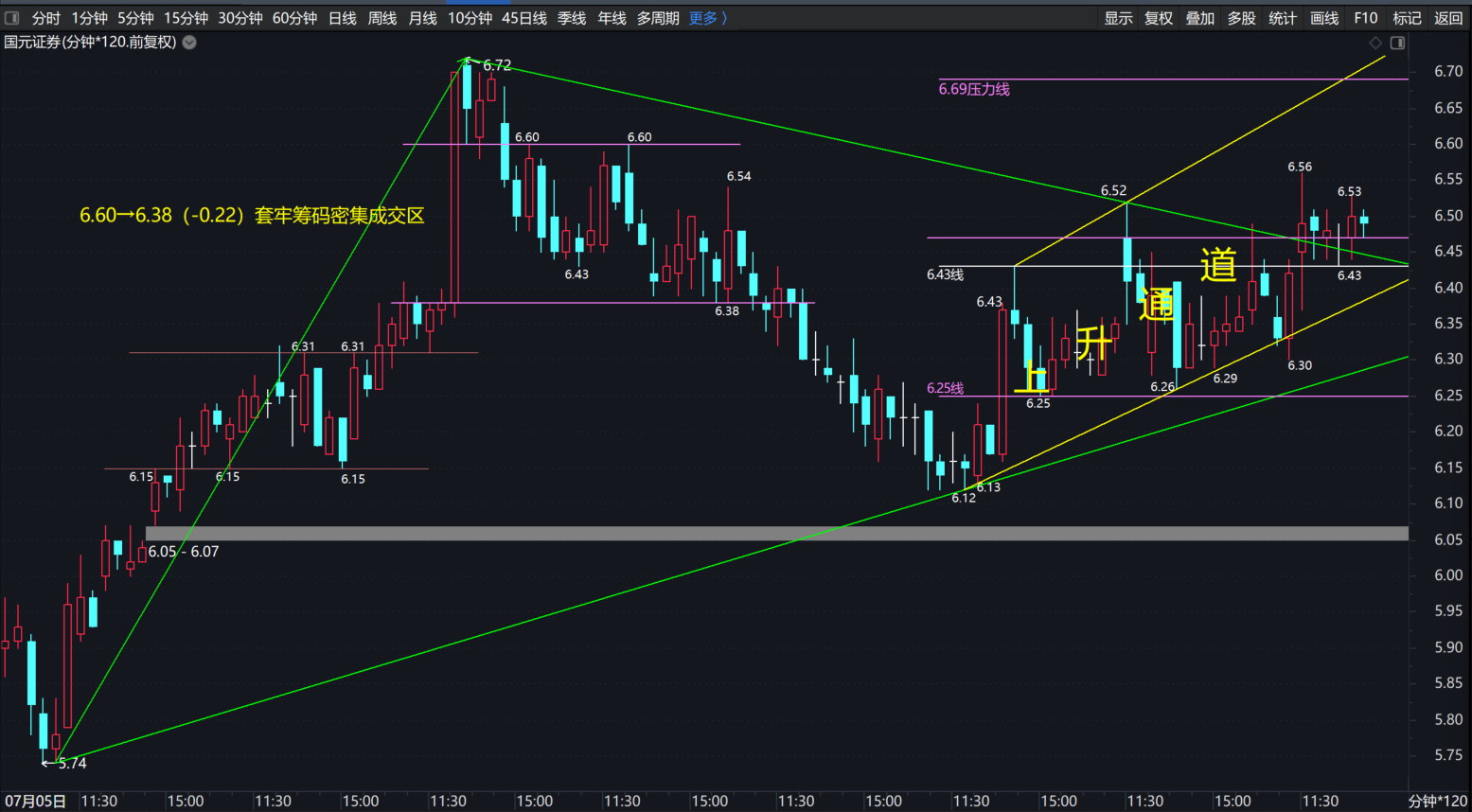This screenshot has height=812, width=1472.
Task: Open the 统计 statistics tool
Action: 1283,18
